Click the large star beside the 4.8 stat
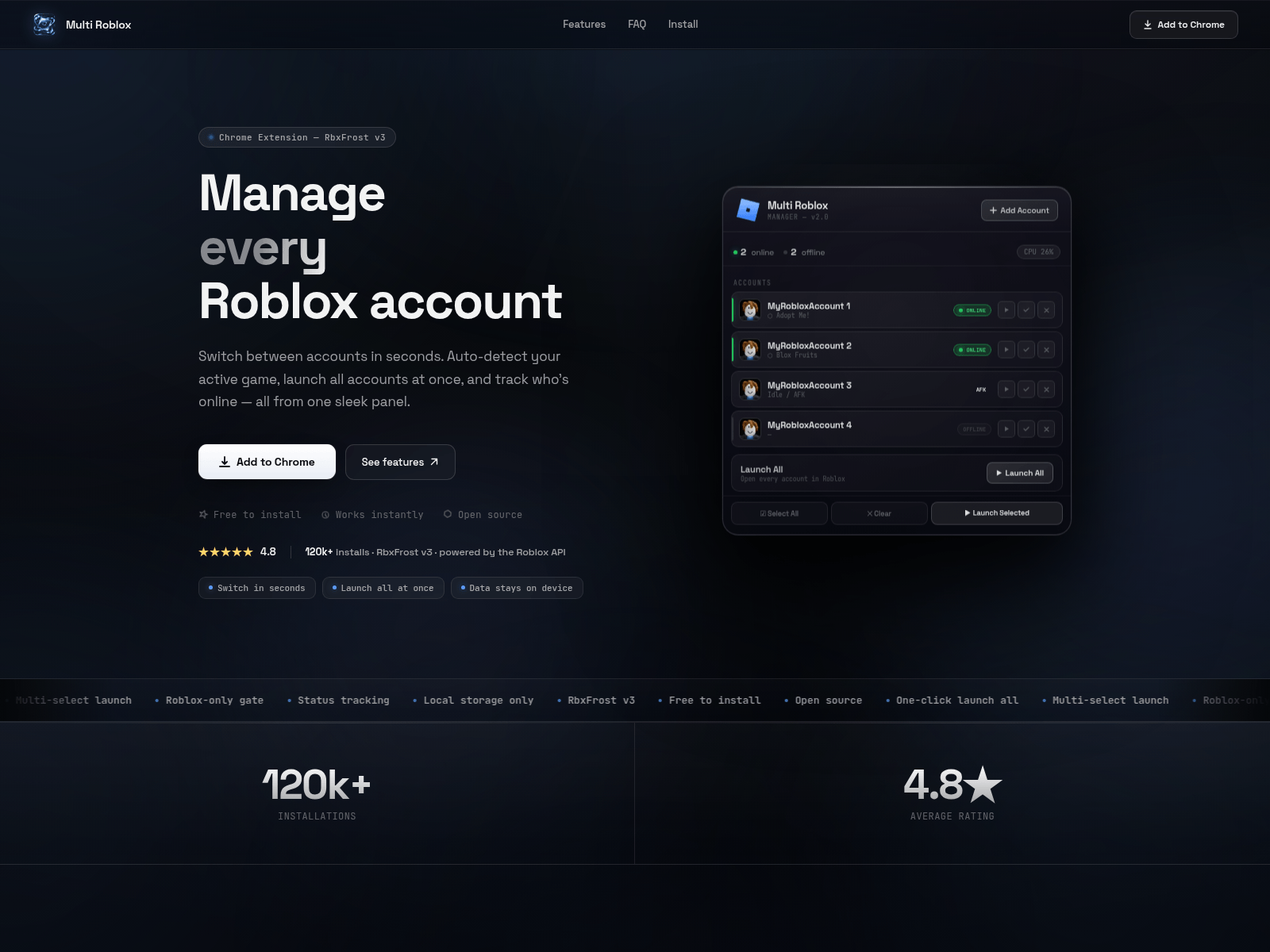 983,784
